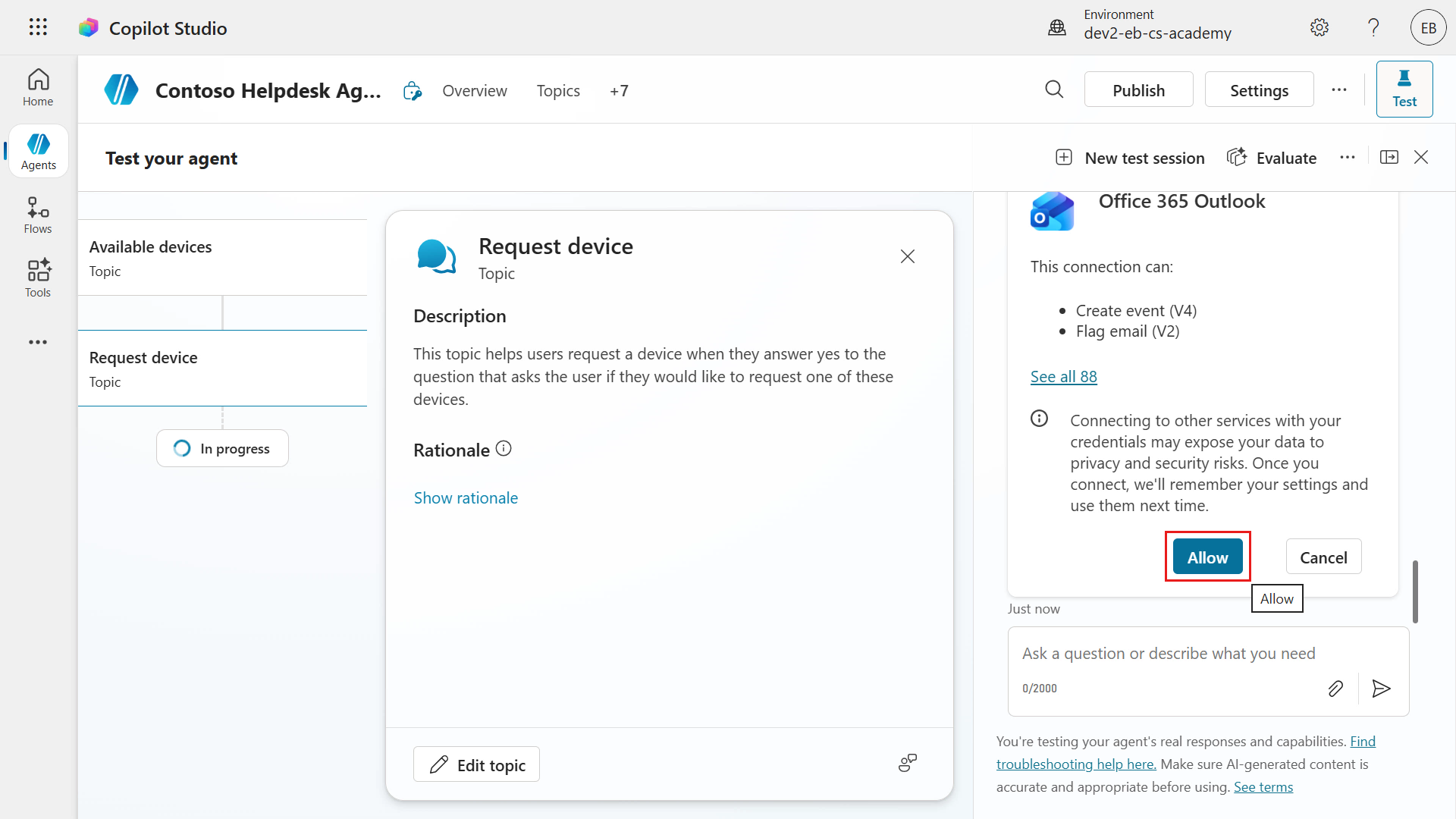Switch to the Topics tab
The height and width of the screenshot is (819, 1456).
[558, 91]
